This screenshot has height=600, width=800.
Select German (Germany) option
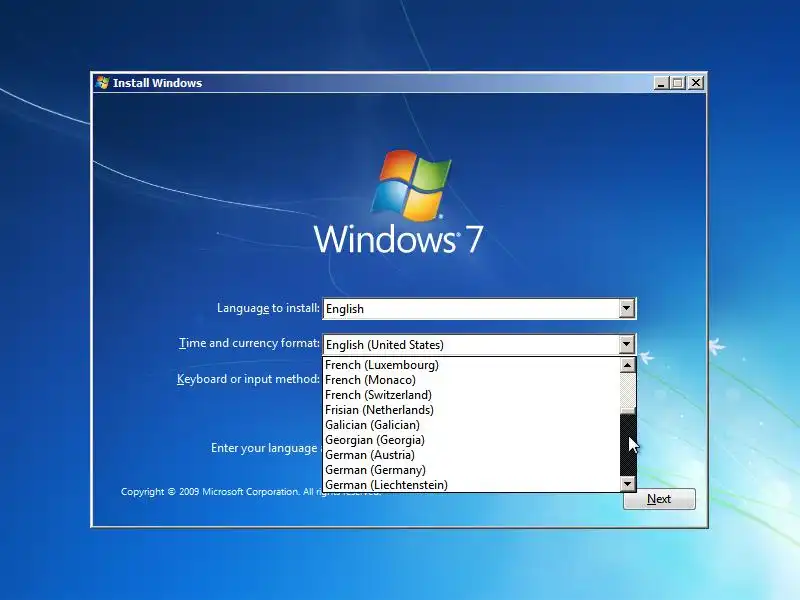click(471, 470)
